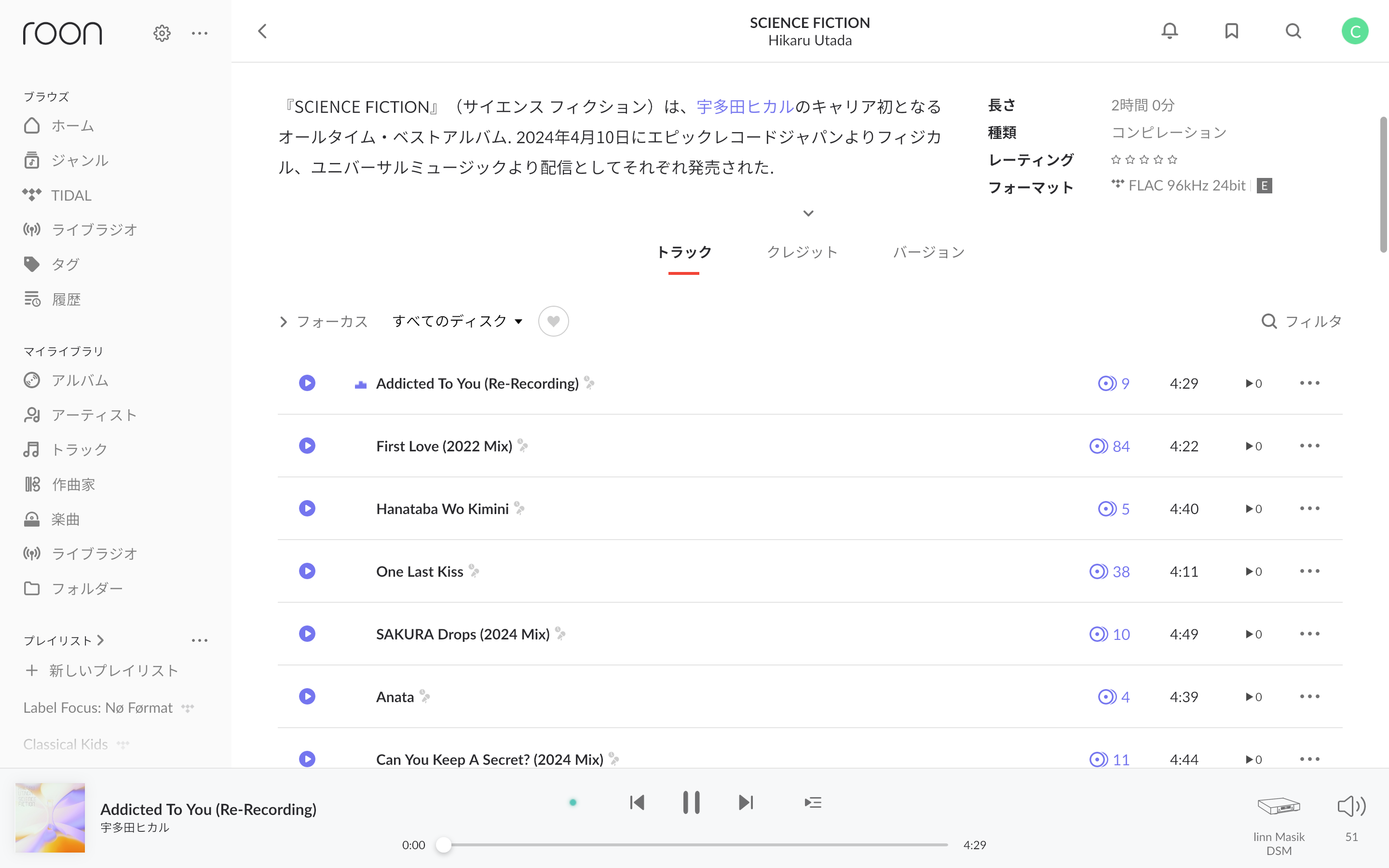Open volume control speaker icon
1389x868 pixels.
point(1352,806)
